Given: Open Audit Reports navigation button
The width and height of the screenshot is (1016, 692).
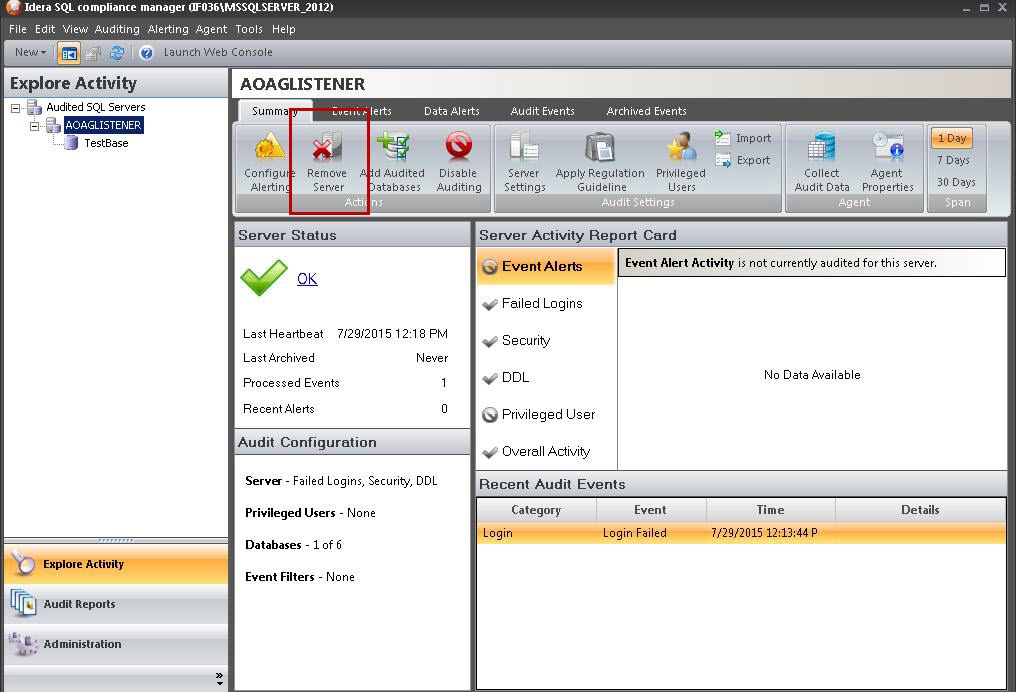Looking at the screenshot, I should [x=116, y=603].
